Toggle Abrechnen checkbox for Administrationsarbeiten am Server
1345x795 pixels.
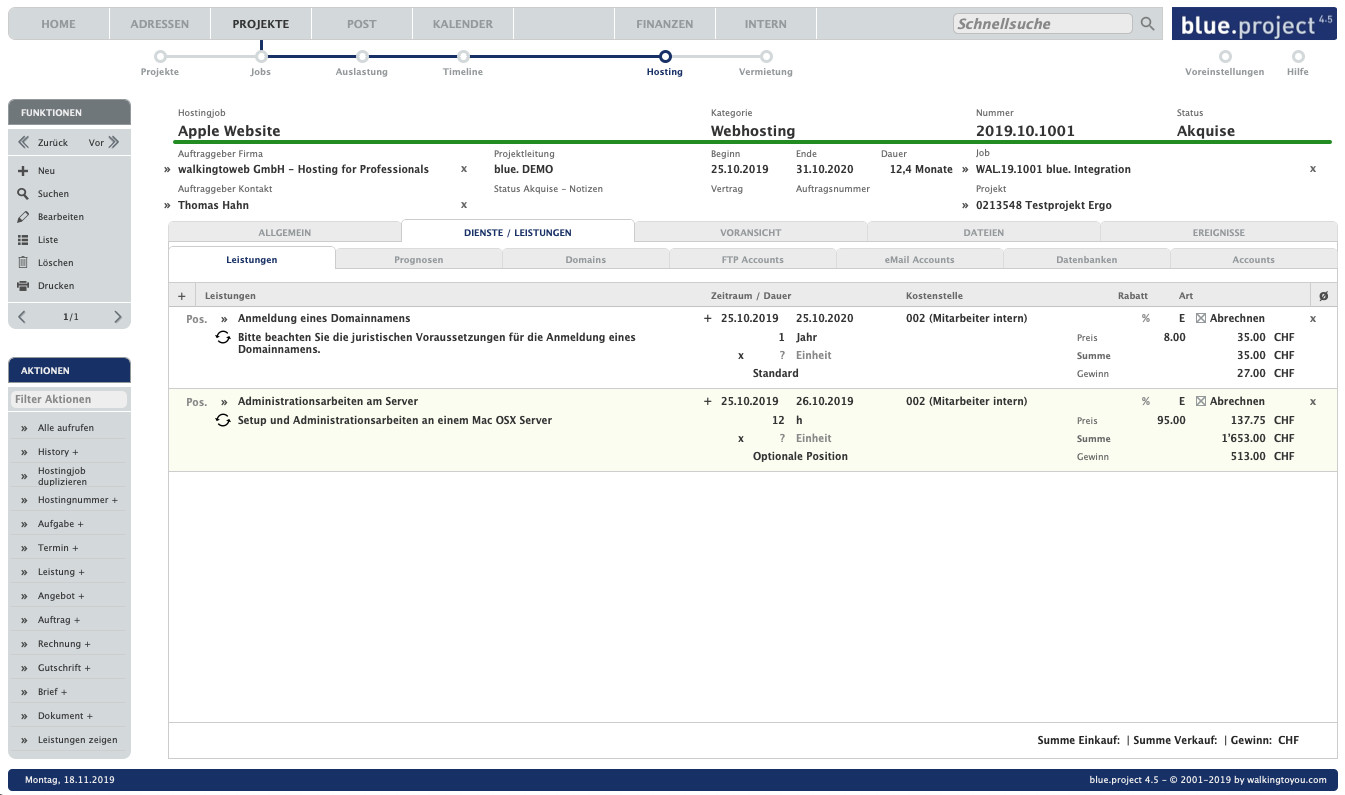coord(1201,402)
